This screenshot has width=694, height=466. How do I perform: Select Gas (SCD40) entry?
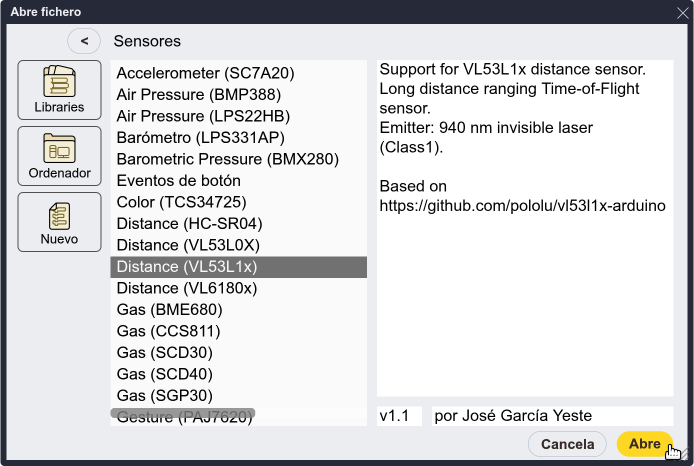pyautogui.click(x=239, y=374)
